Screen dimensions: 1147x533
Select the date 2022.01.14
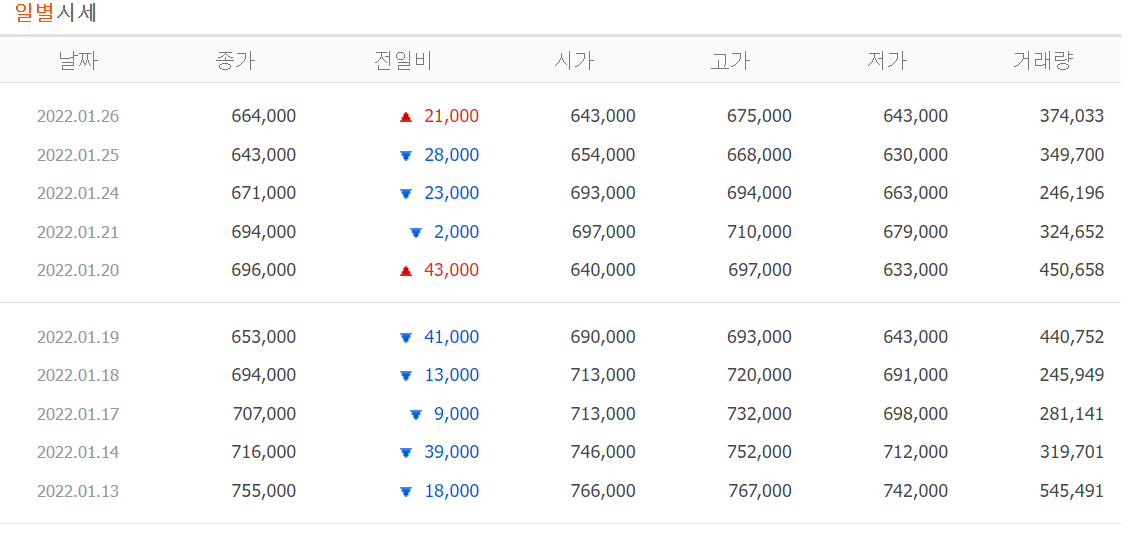(78, 452)
